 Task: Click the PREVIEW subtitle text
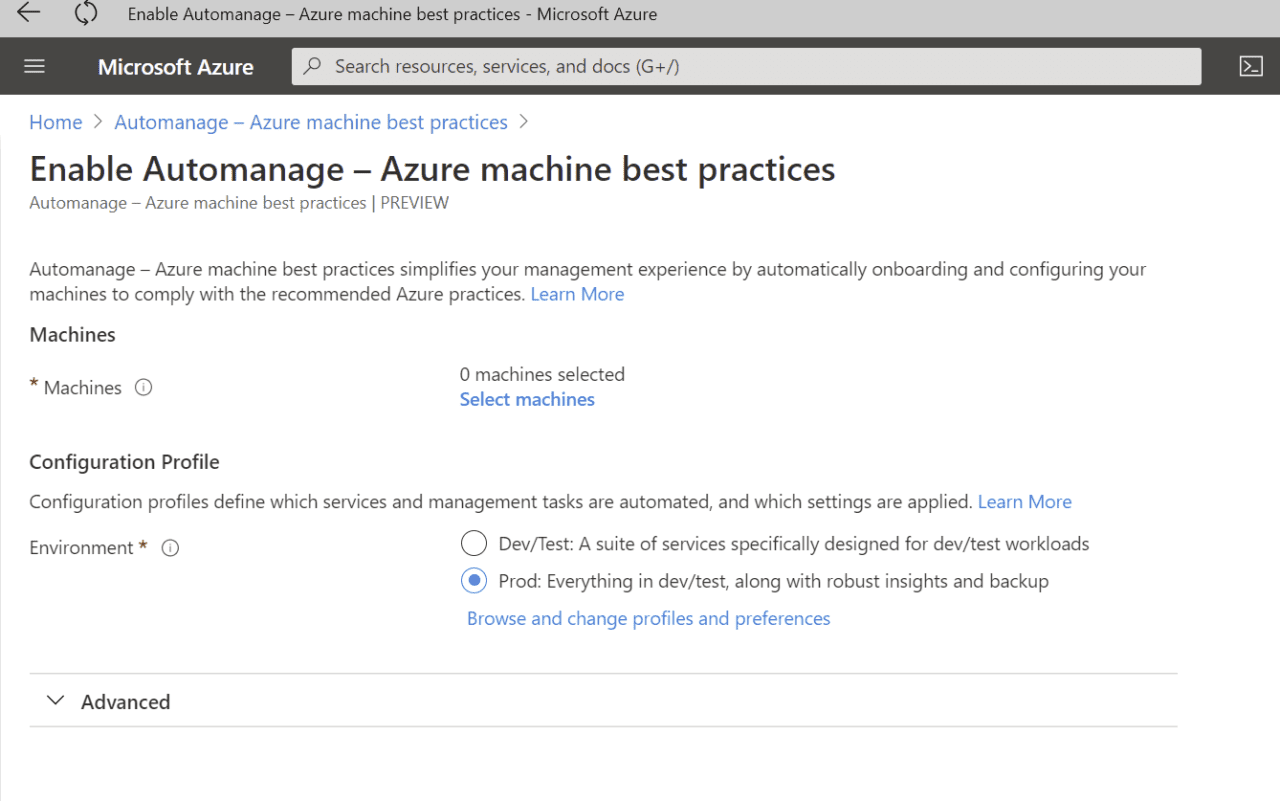(x=415, y=203)
